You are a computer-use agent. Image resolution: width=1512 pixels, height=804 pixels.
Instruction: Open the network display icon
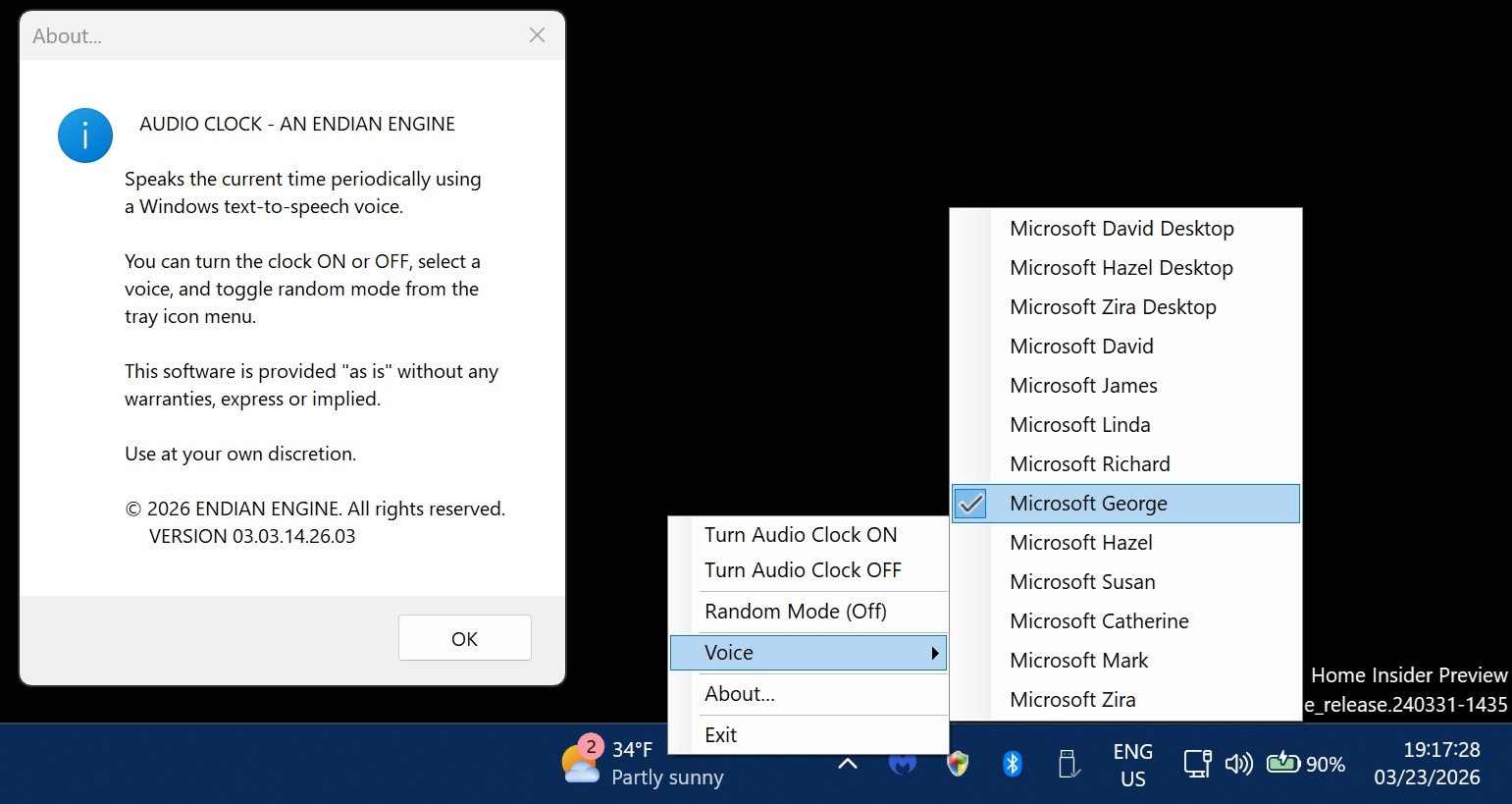point(1197,764)
